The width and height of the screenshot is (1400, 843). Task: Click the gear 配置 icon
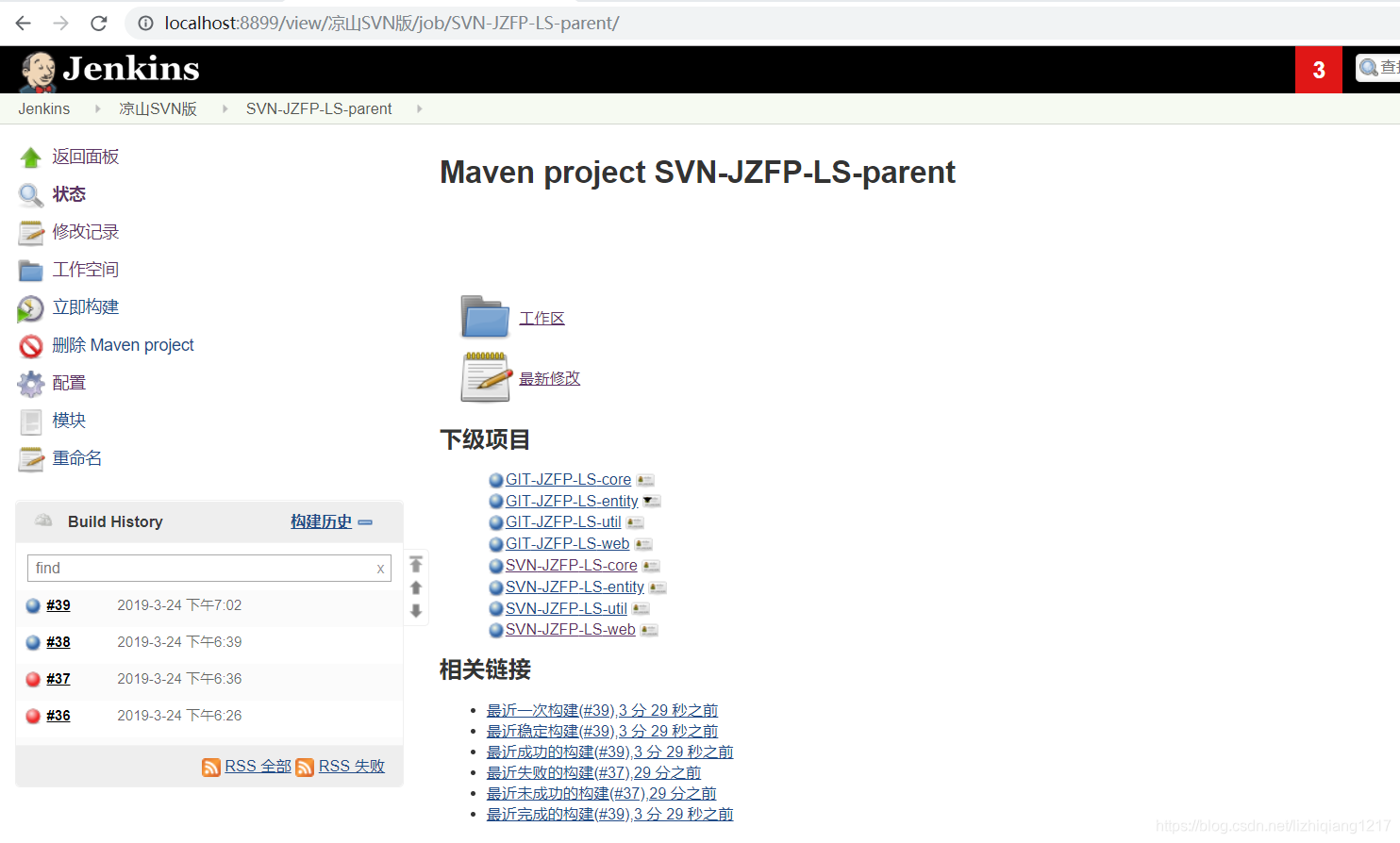tap(31, 384)
